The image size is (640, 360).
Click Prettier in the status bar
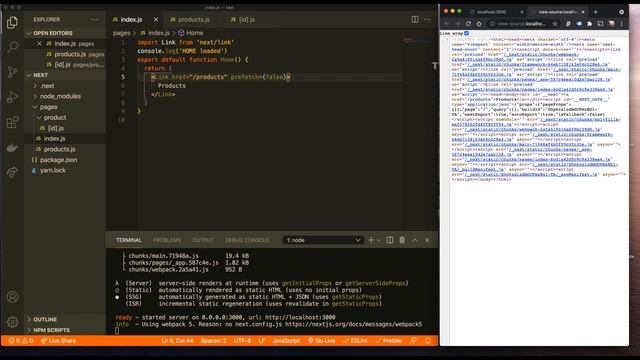[389, 340]
